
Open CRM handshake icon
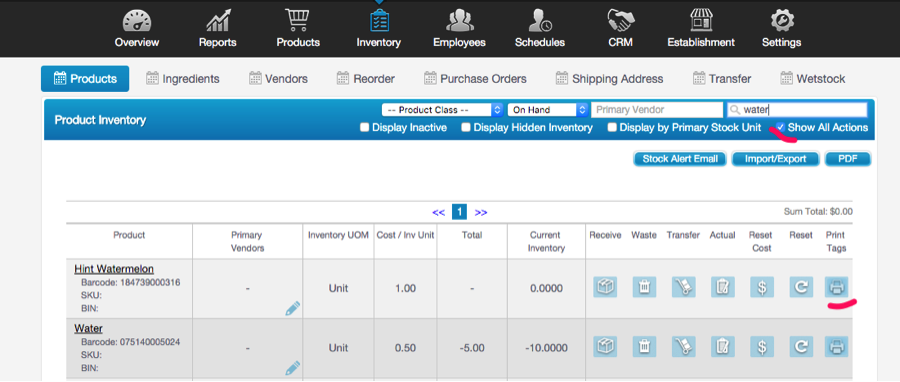[620, 21]
